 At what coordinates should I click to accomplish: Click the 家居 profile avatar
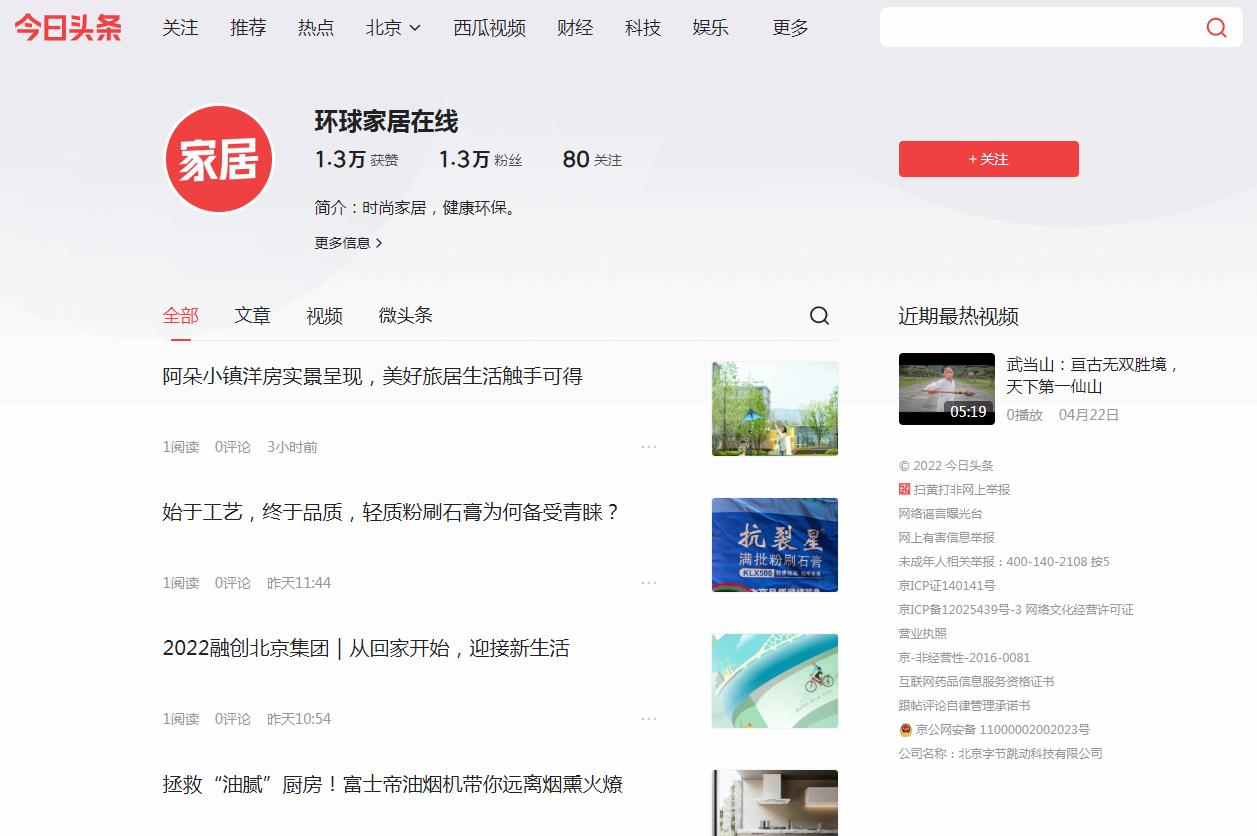tap(218, 159)
